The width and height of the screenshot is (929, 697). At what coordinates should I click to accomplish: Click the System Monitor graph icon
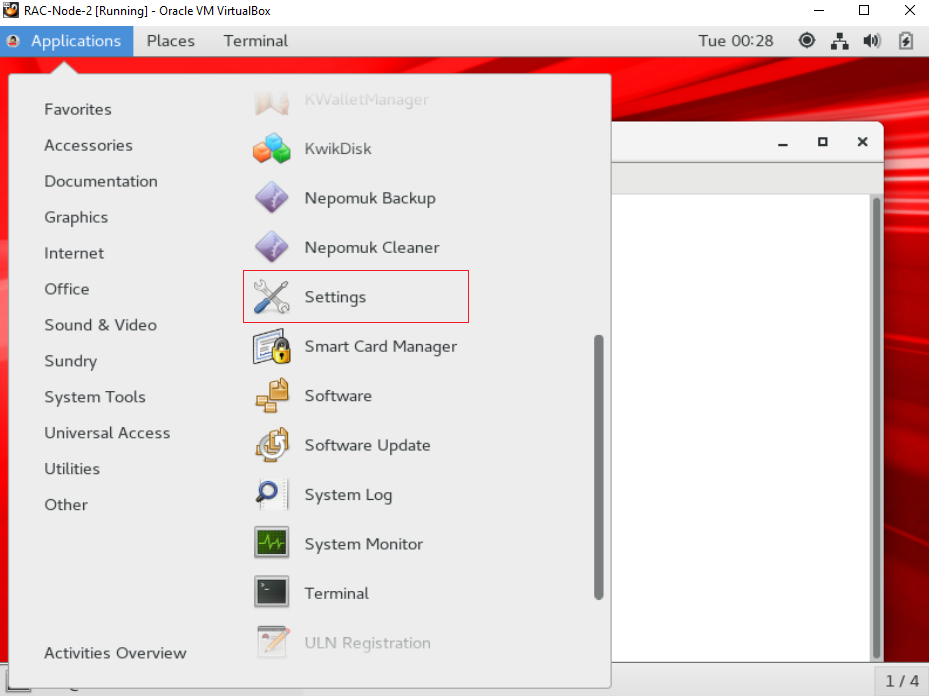(x=271, y=542)
